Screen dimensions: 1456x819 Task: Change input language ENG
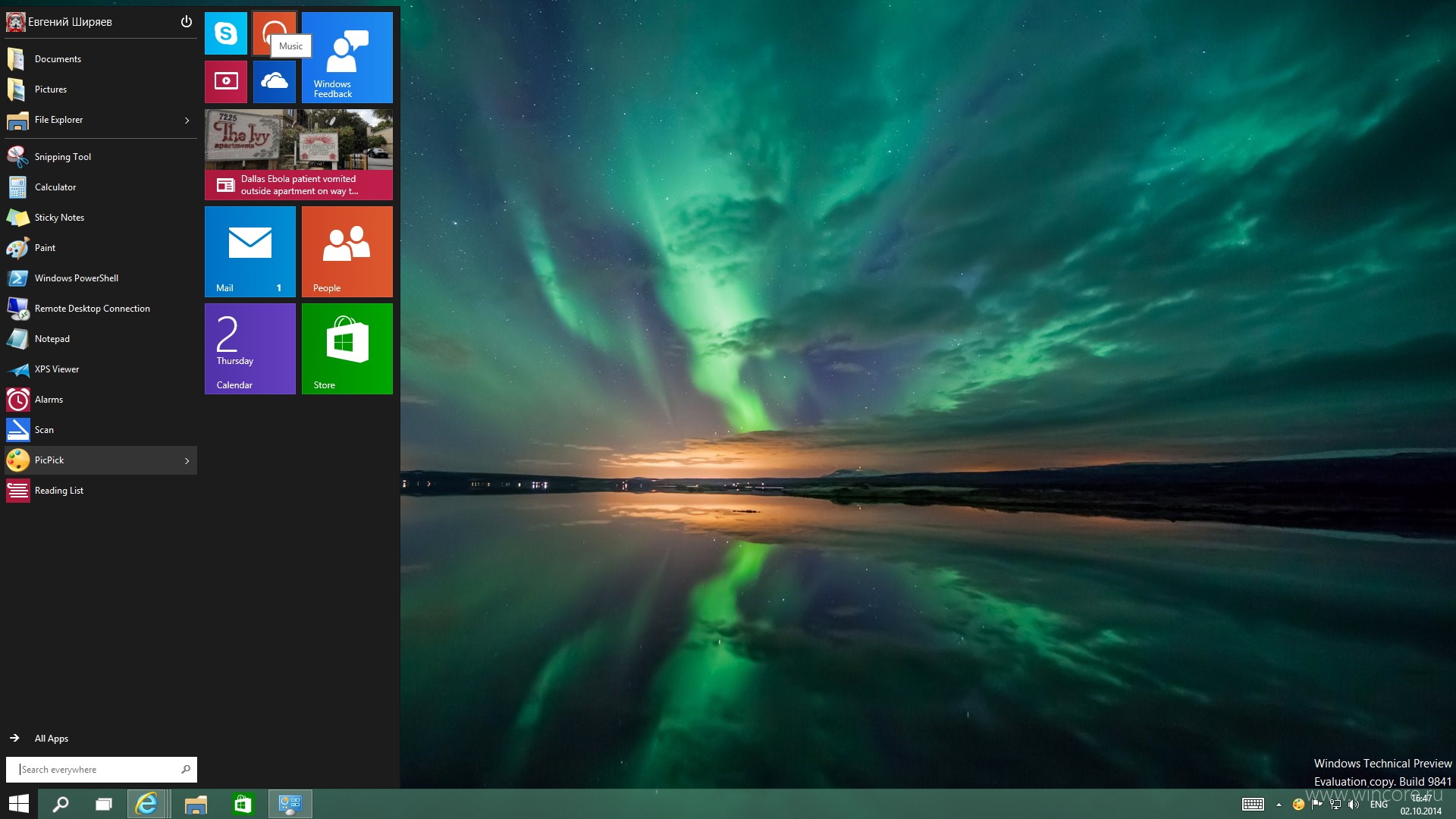click(x=1379, y=805)
